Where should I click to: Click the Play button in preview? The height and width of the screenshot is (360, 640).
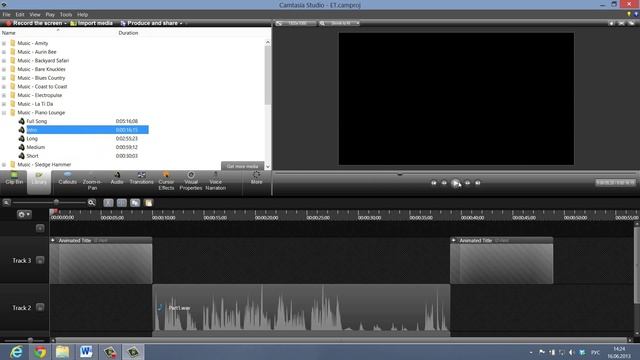(456, 183)
